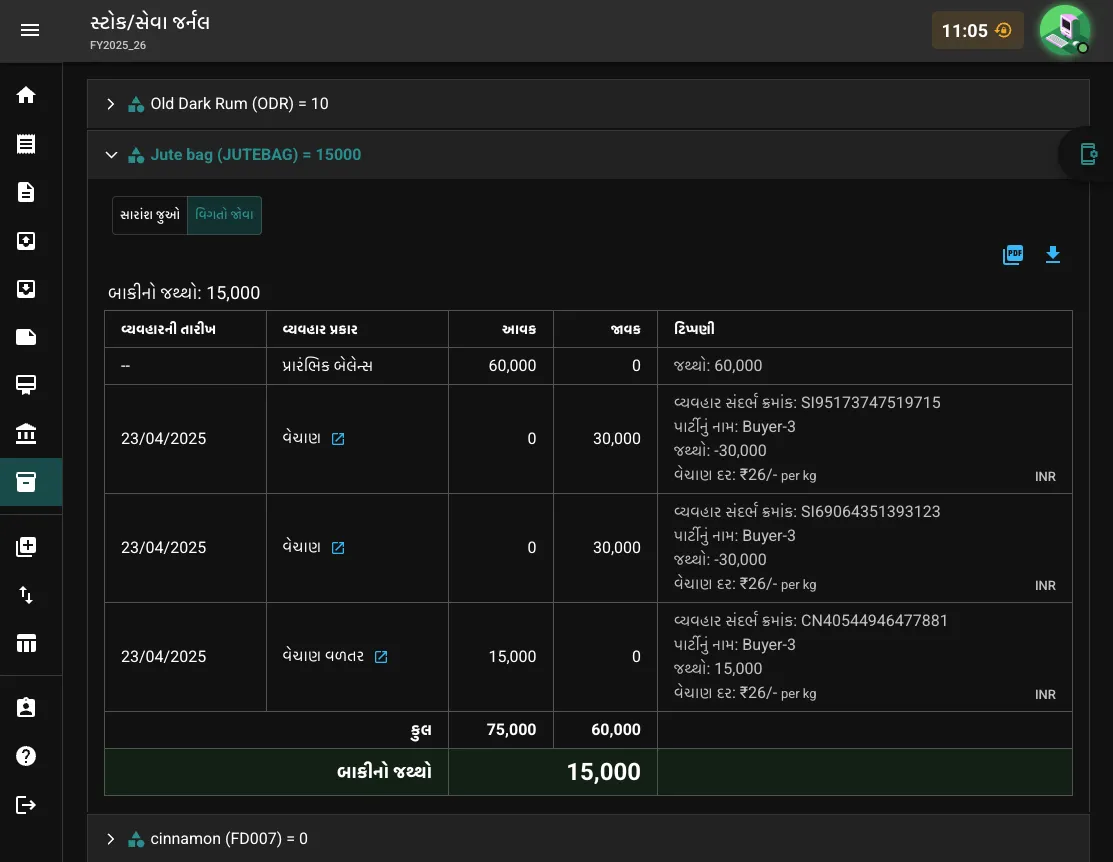
Task: Download the stock journal data
Action: pos(1053,254)
